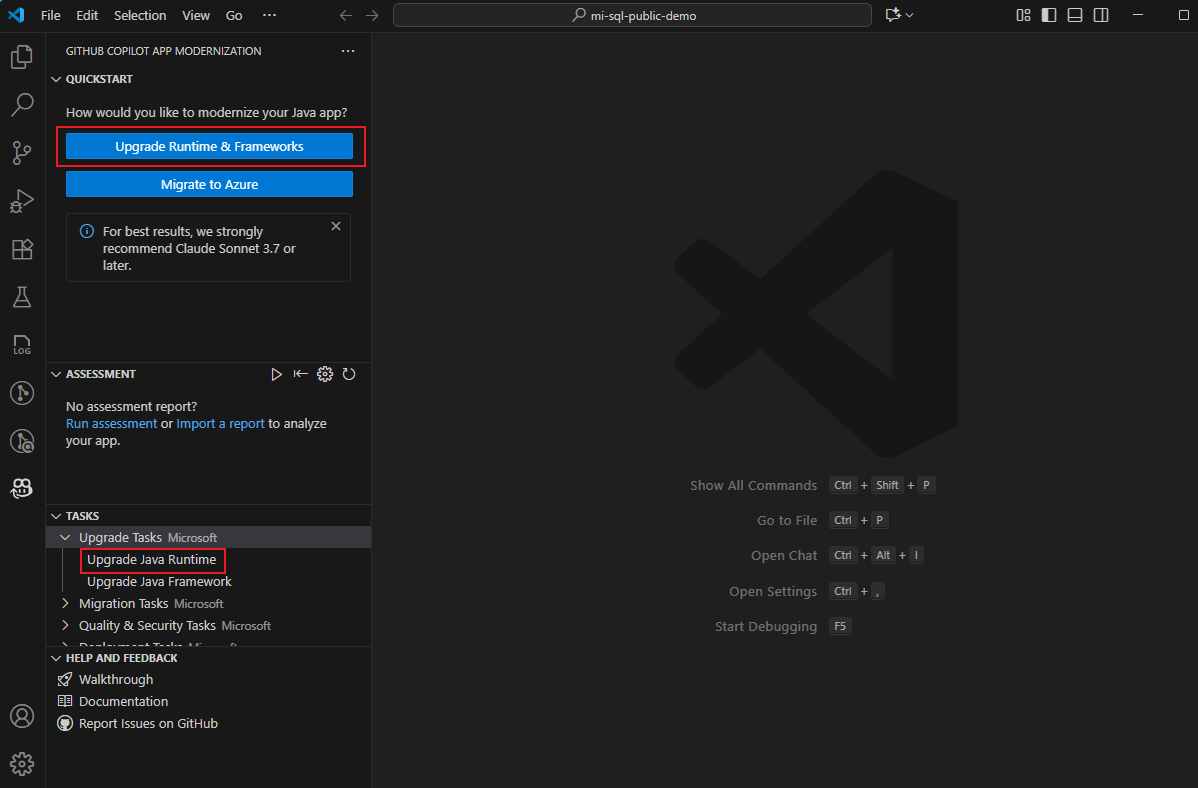Run assessment using the play icon

pyautogui.click(x=277, y=374)
